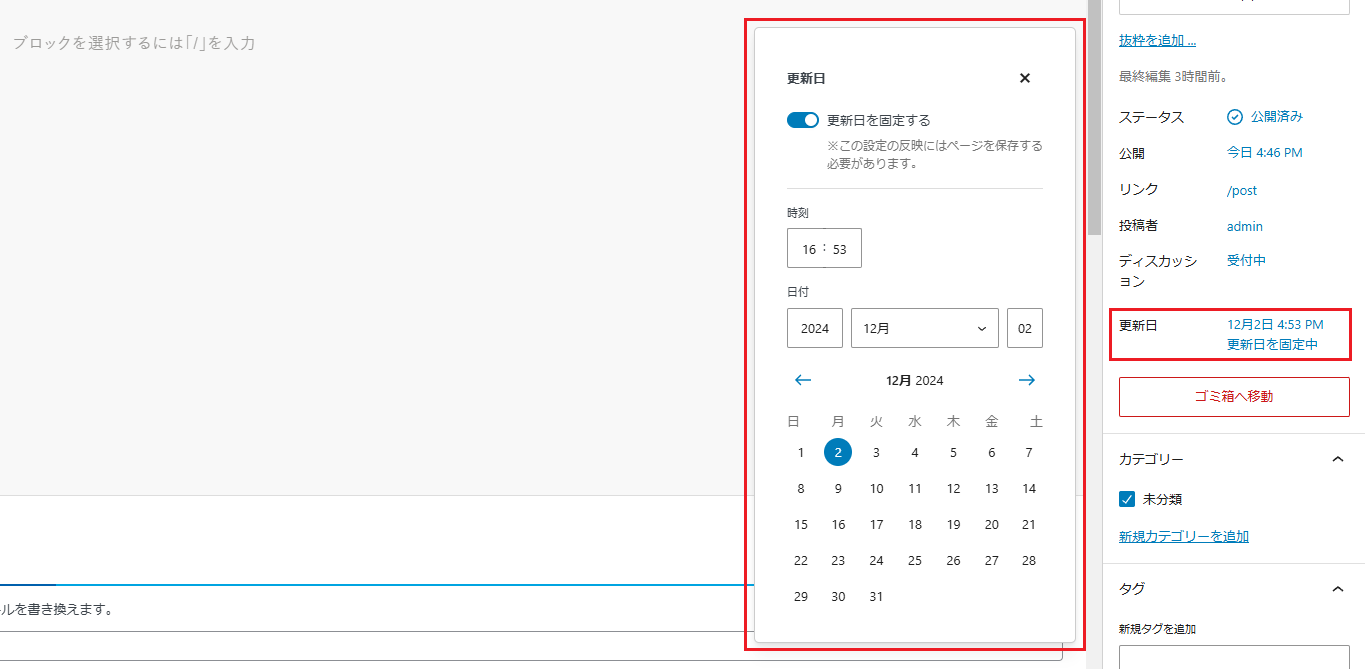Click the day field showing 02
Screen dimensions: 1365x669
(1025, 328)
